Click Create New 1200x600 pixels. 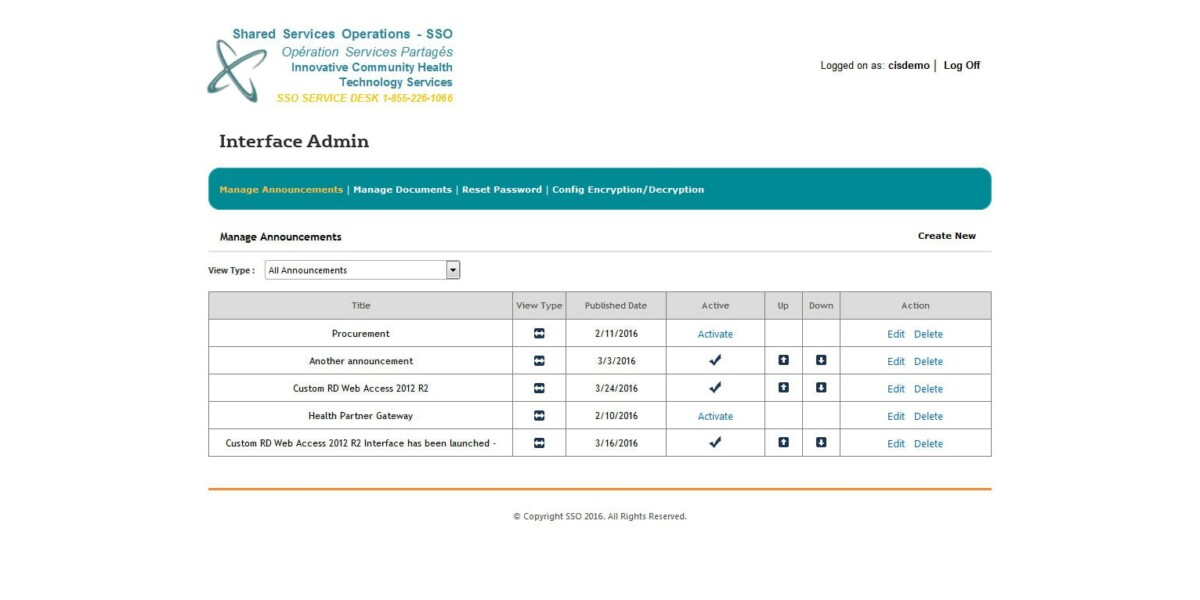[946, 236]
